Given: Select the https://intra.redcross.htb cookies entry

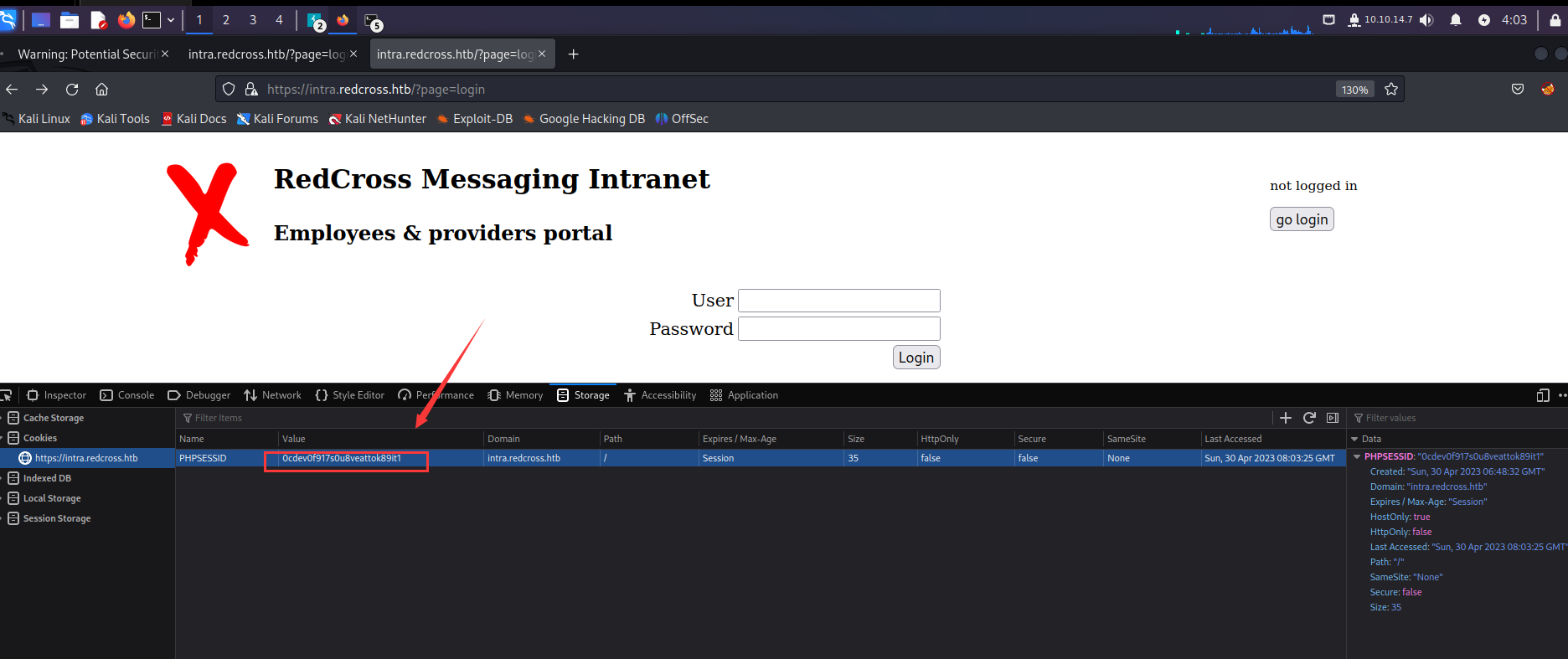Looking at the screenshot, I should [x=87, y=458].
